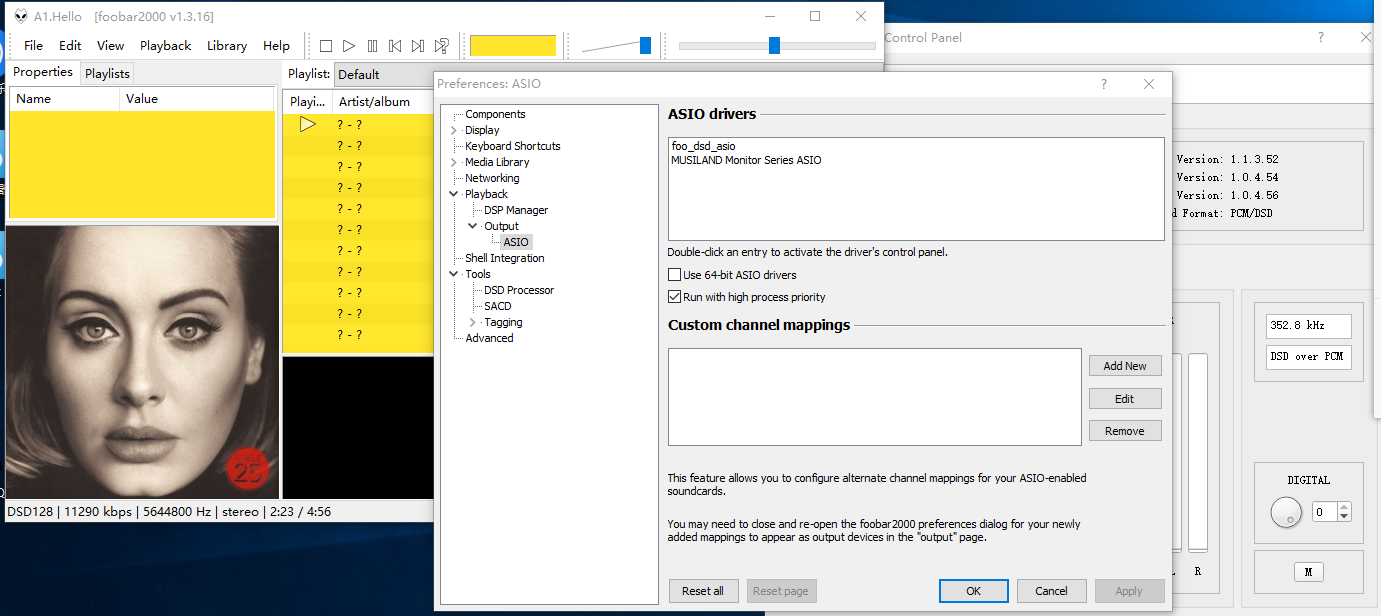Enable Use 64-bit ASIO drivers
This screenshot has width=1381, height=616.
674,275
